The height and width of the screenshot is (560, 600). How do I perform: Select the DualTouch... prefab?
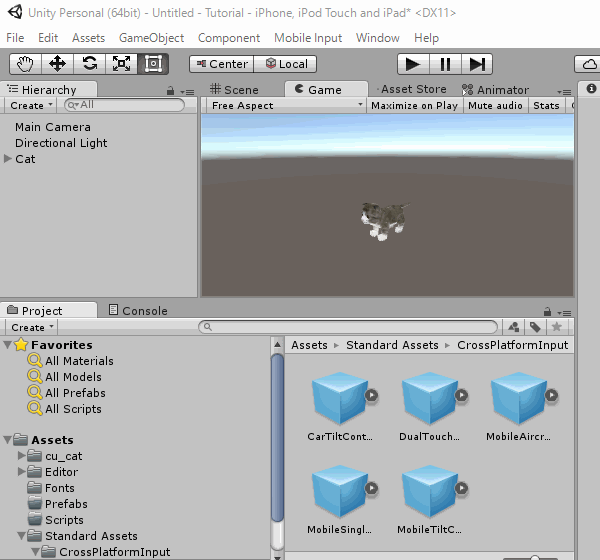(x=429, y=407)
